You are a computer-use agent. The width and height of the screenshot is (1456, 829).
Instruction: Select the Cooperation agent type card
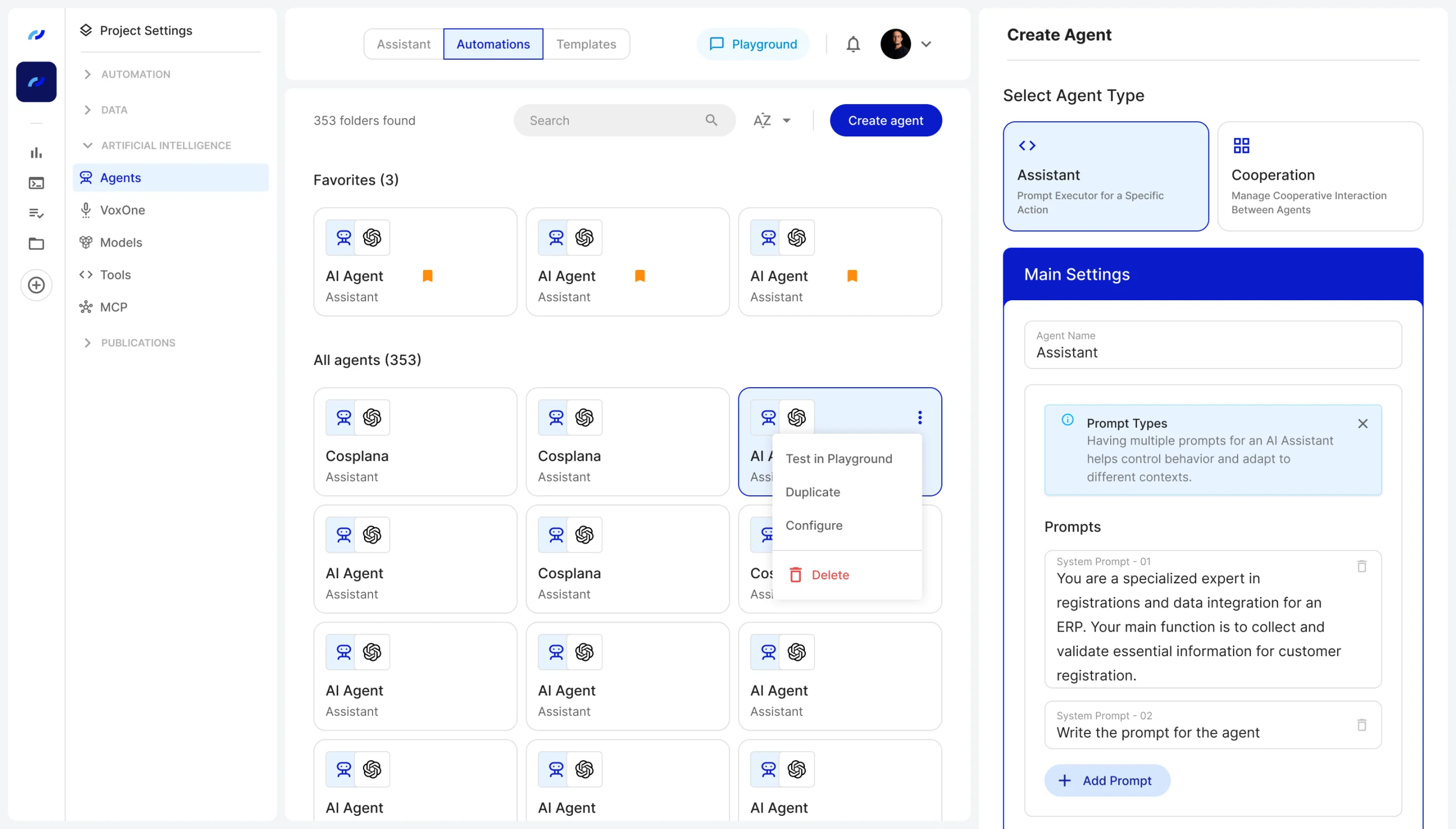[1319, 176]
